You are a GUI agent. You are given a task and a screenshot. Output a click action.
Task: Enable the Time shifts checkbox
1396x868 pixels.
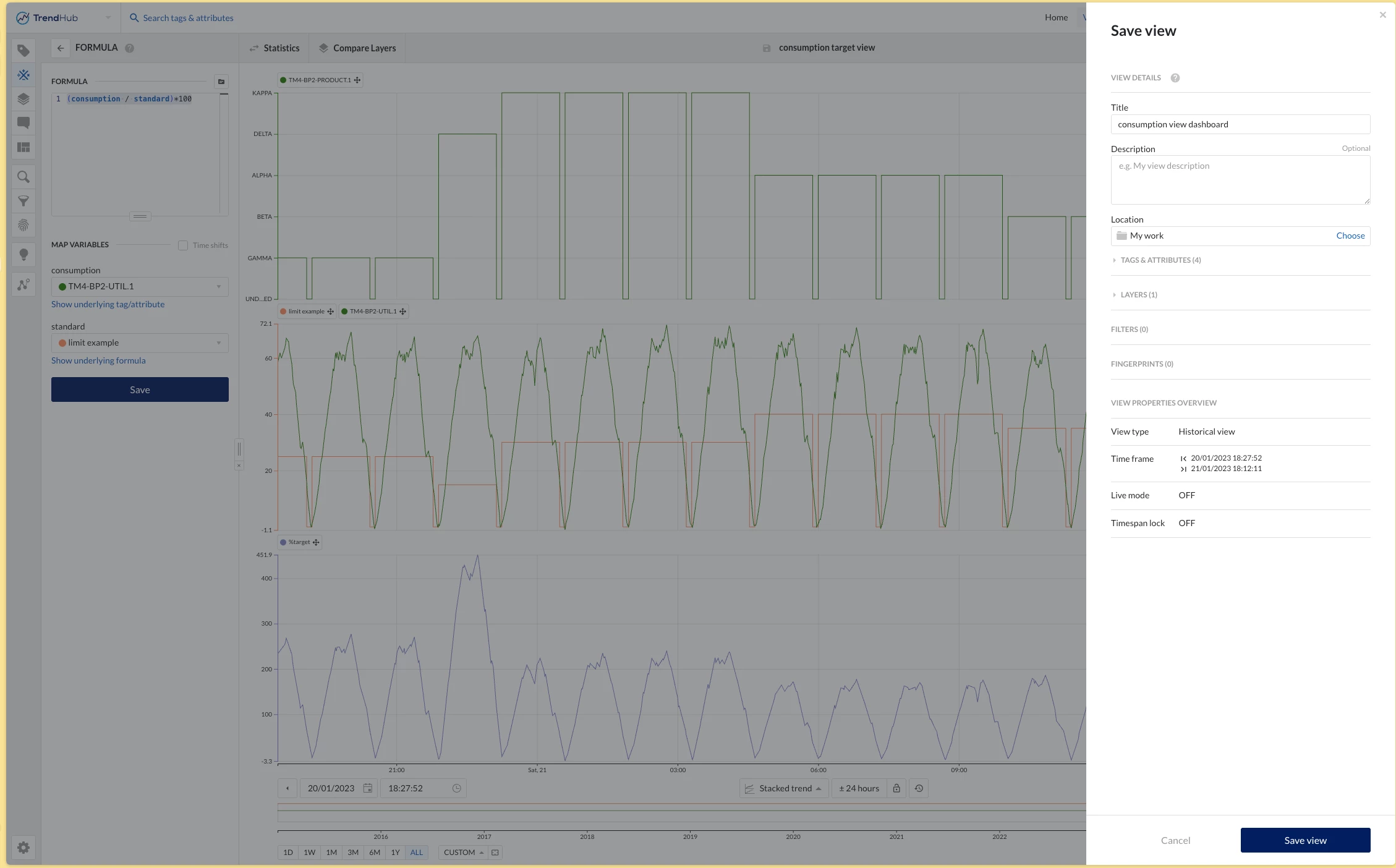(183, 245)
